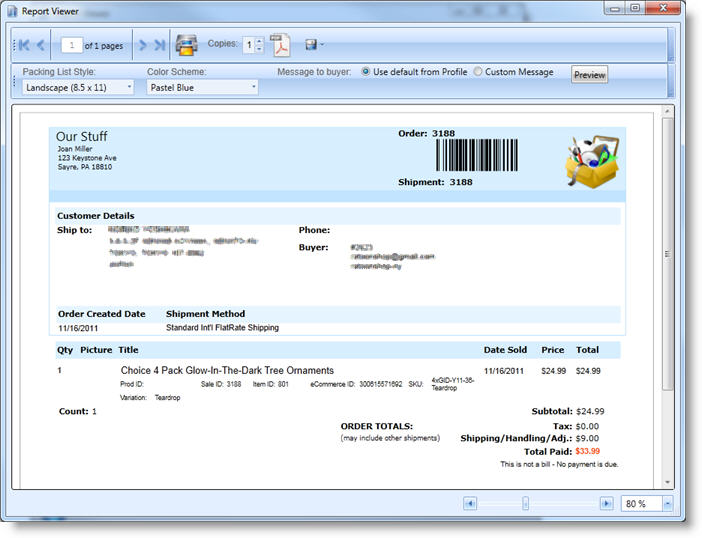
Task: Click the zoom slider handle
Action: point(525,503)
